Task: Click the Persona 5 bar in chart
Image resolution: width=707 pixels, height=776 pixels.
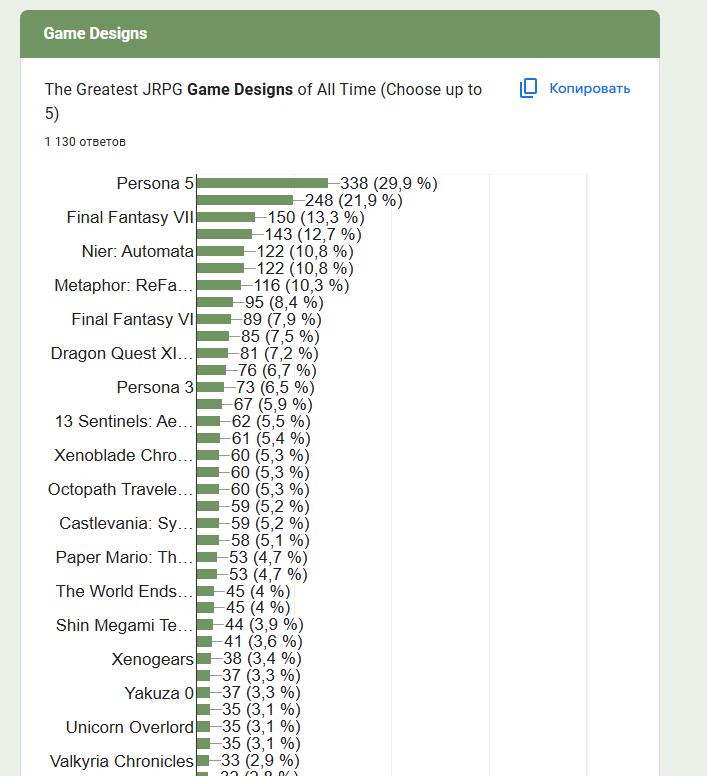Action: tap(262, 184)
